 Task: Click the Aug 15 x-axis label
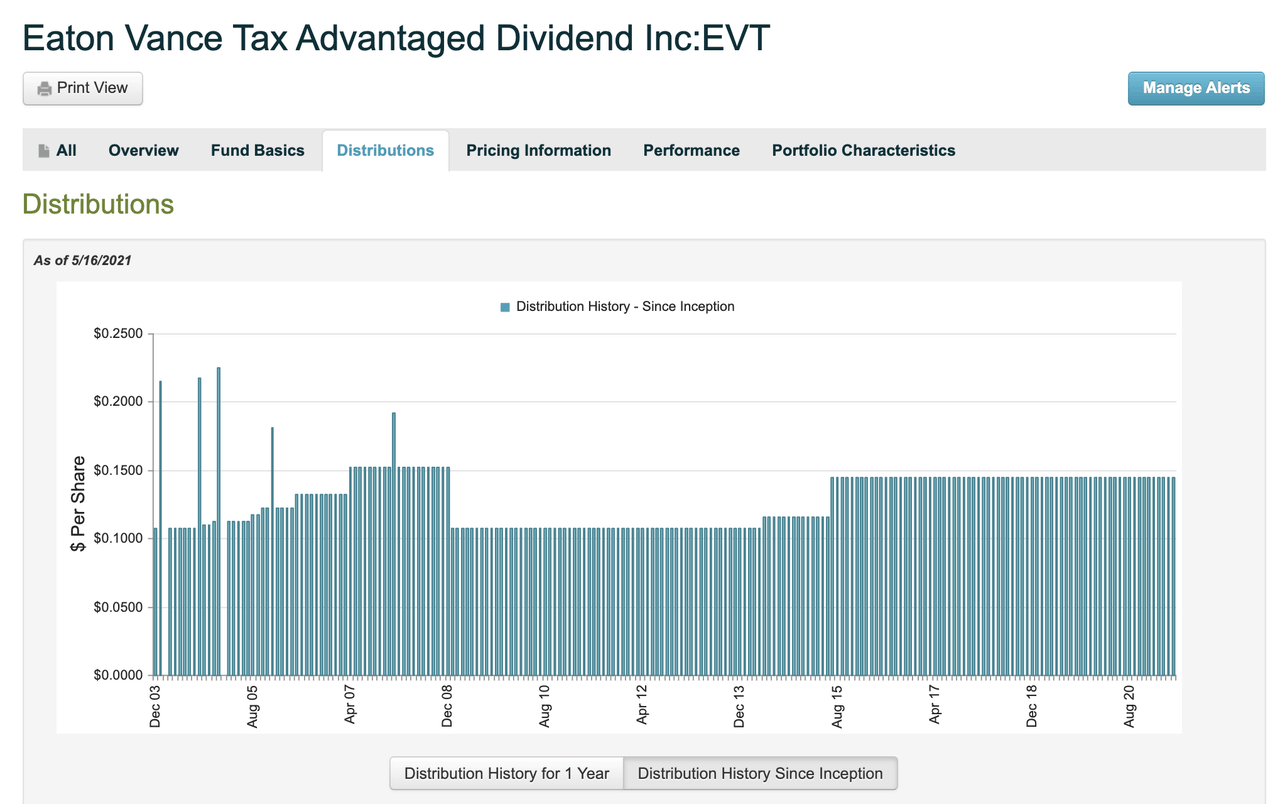[837, 706]
